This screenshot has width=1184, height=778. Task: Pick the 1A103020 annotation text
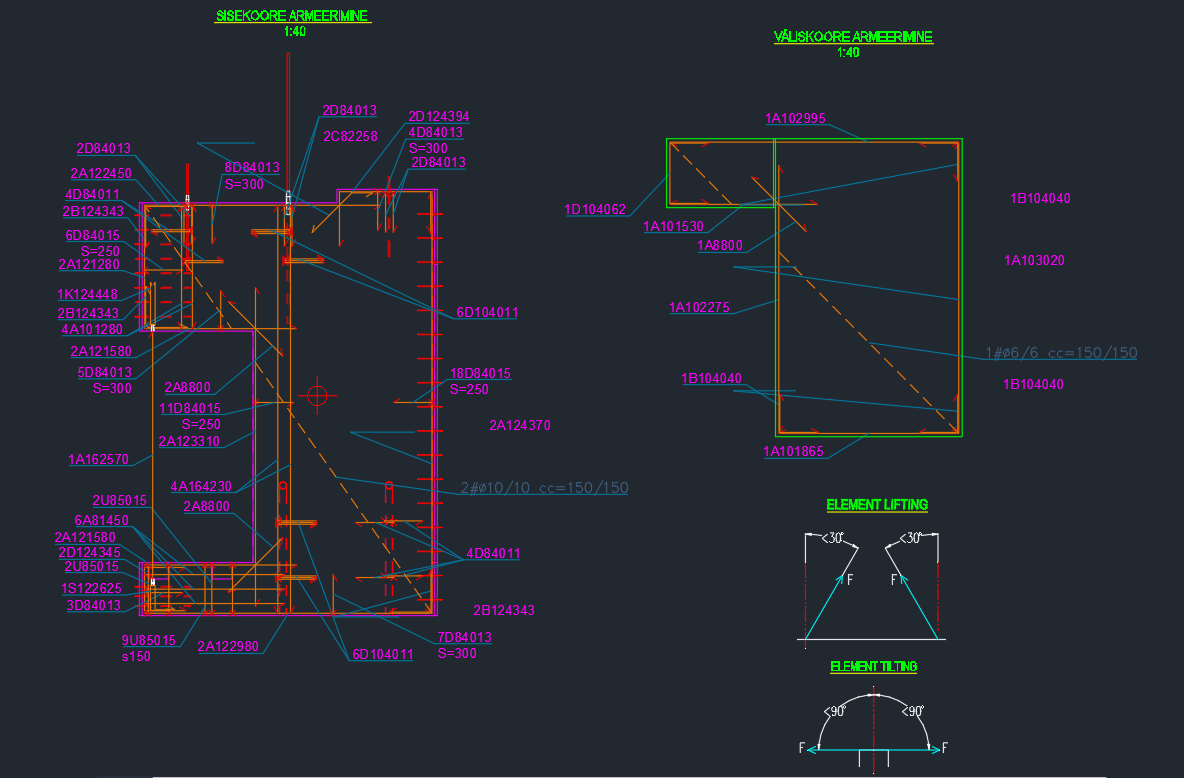tap(1034, 261)
